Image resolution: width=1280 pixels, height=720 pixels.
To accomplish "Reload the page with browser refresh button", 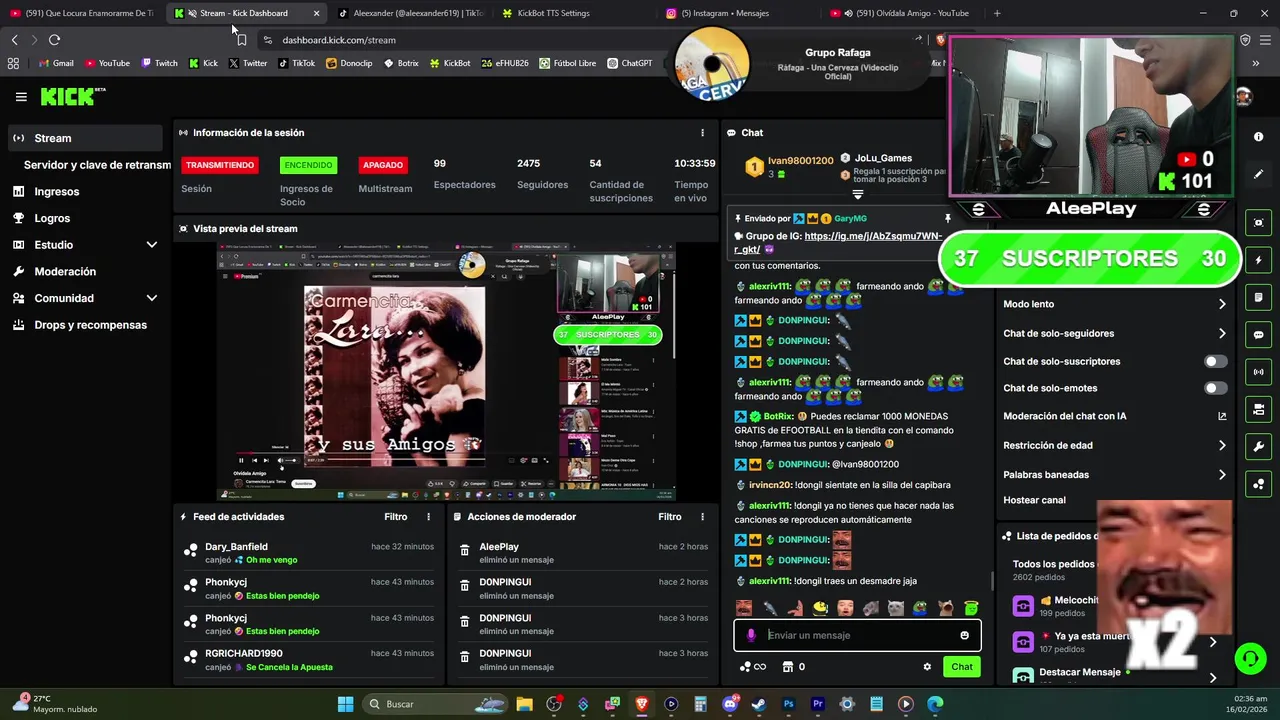I will (x=54, y=40).
